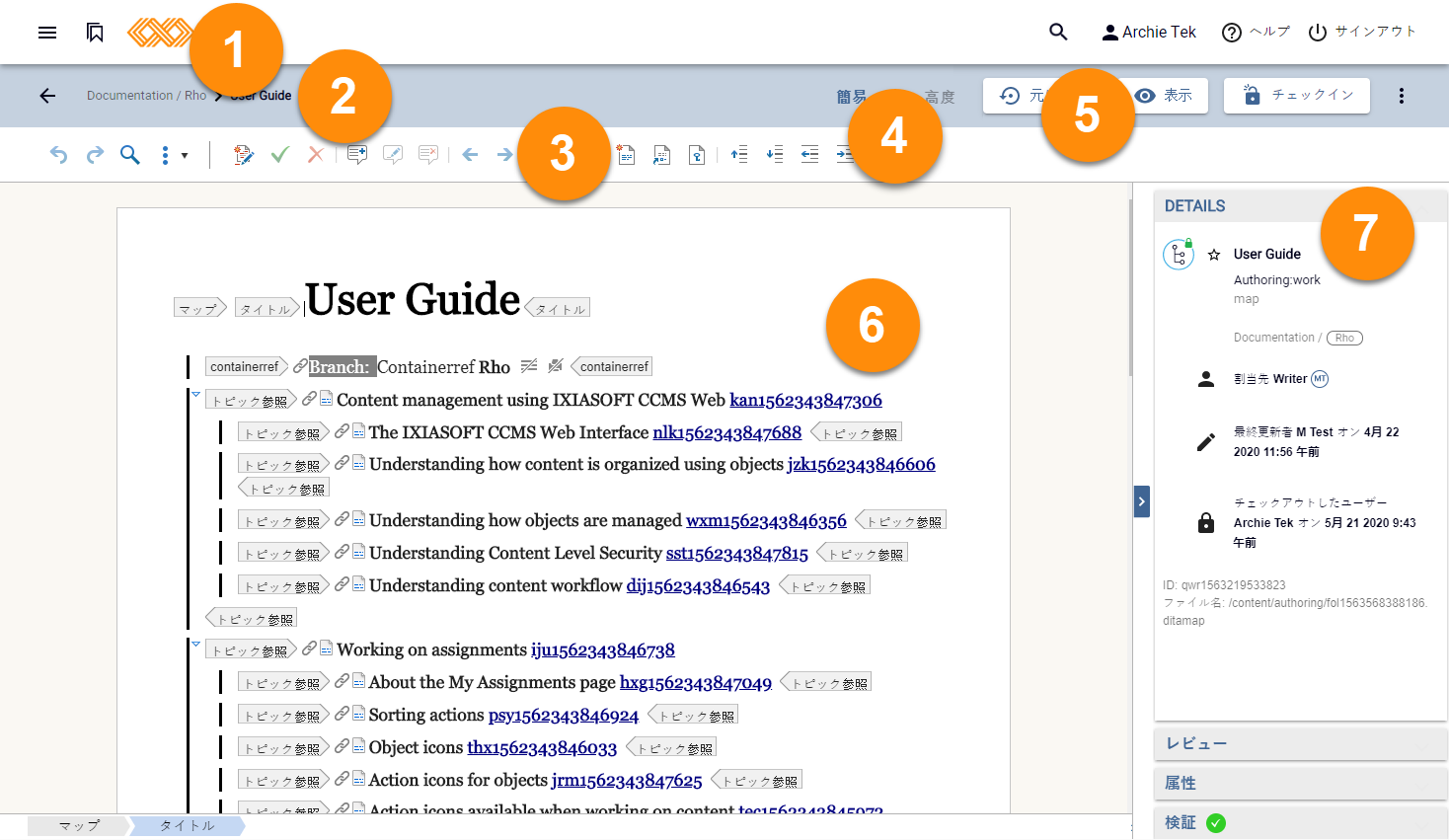Click Rho in the breadcrumb

coord(195,96)
